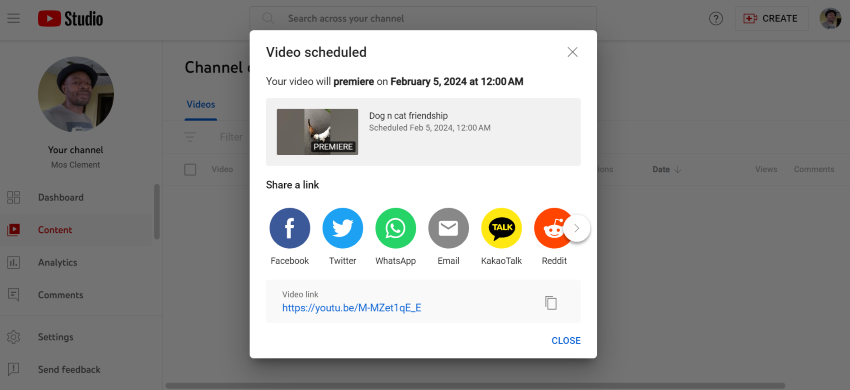Screen dimensions: 850x390
Task: Share the video on KakaoTalk
Action: [501, 228]
